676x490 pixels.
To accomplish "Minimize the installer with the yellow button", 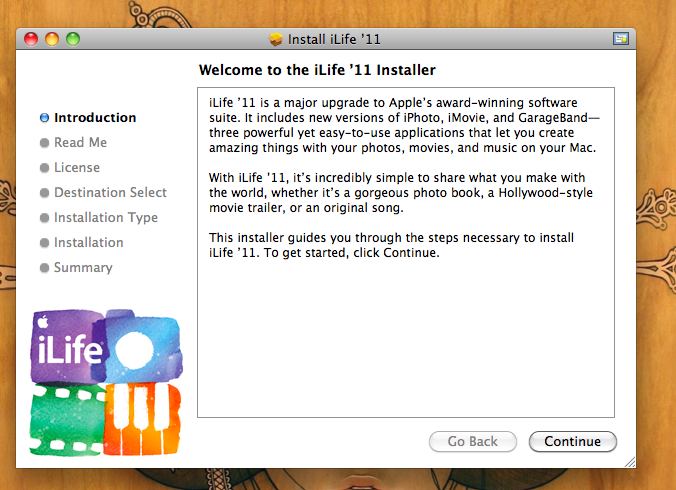I will [52, 39].
